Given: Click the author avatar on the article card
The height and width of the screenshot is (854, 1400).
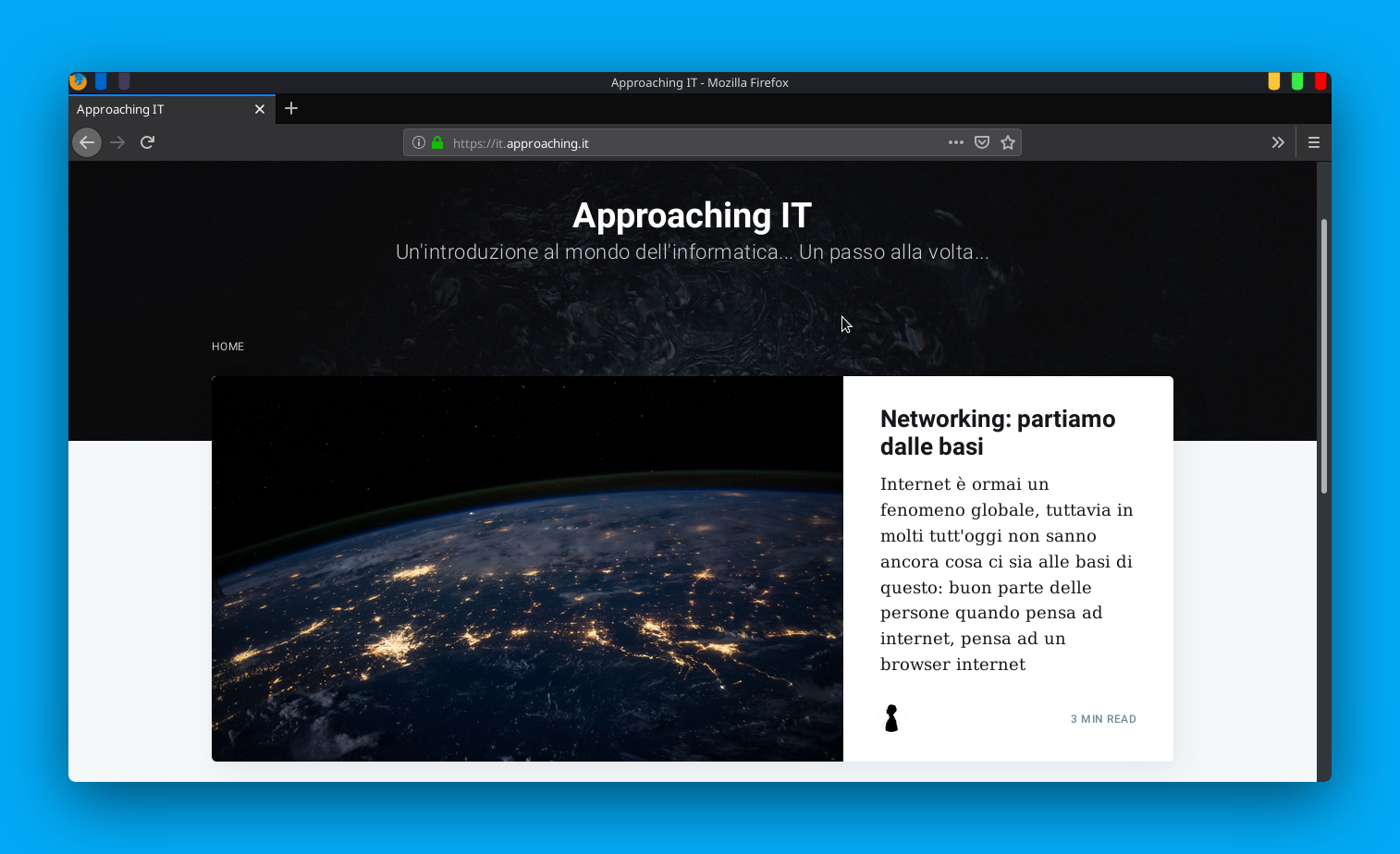Looking at the screenshot, I should [891, 718].
